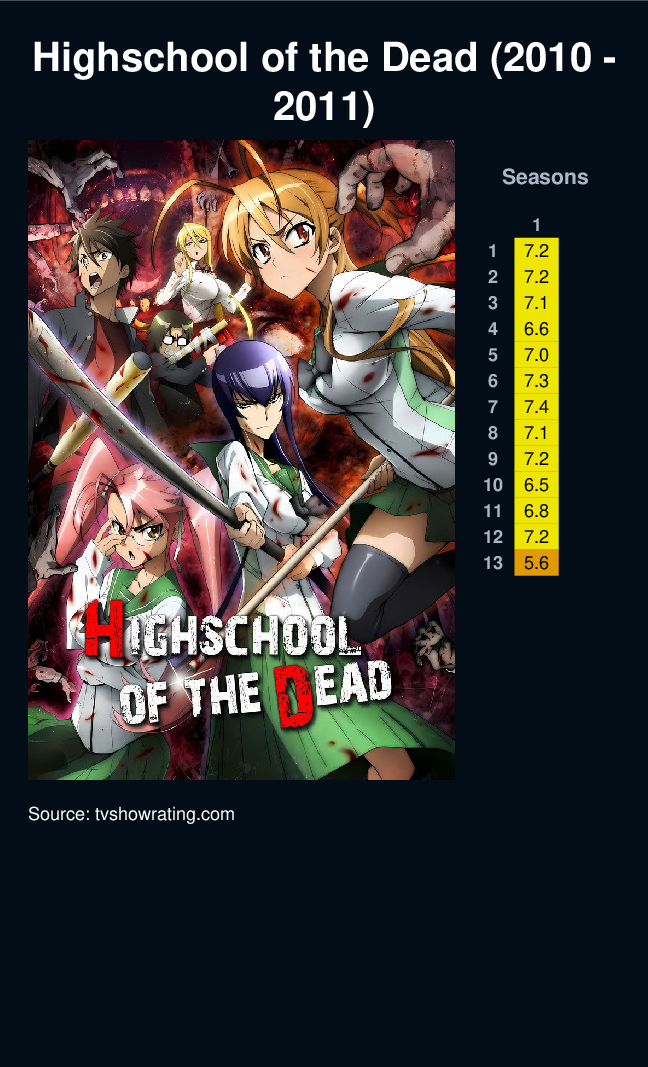Click the episode 7 row number

point(493,407)
